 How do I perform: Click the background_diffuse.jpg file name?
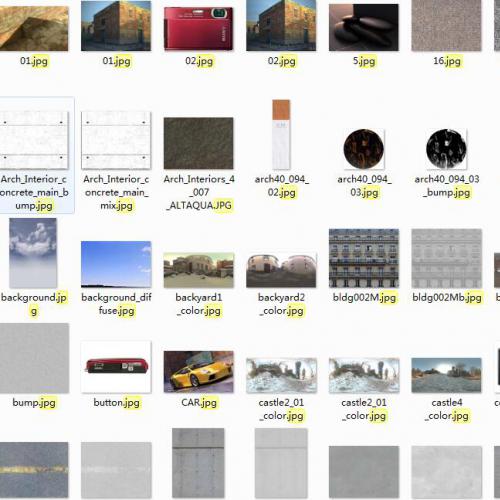click(x=116, y=304)
